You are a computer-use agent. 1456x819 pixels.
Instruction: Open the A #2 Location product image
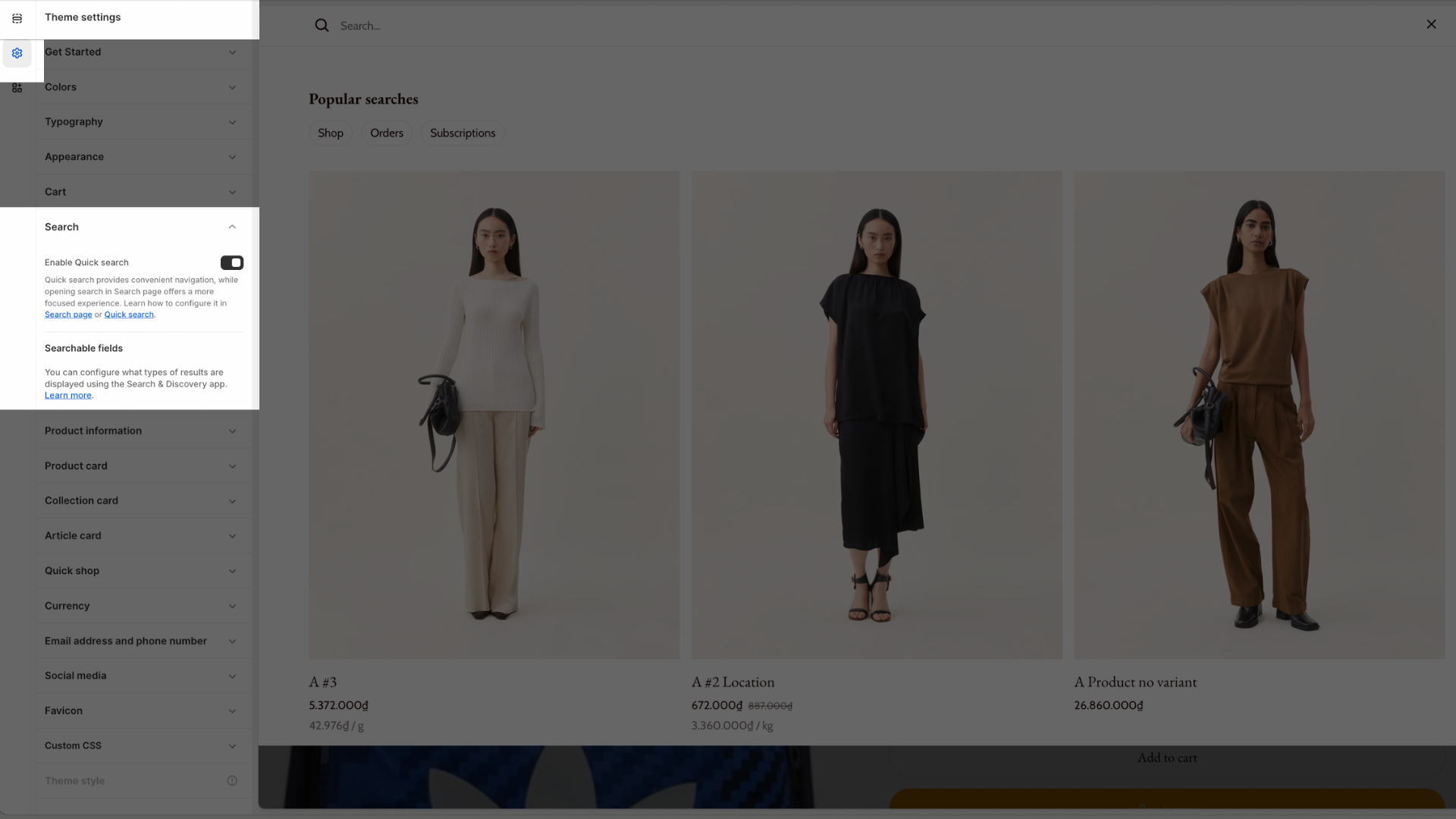point(876,414)
